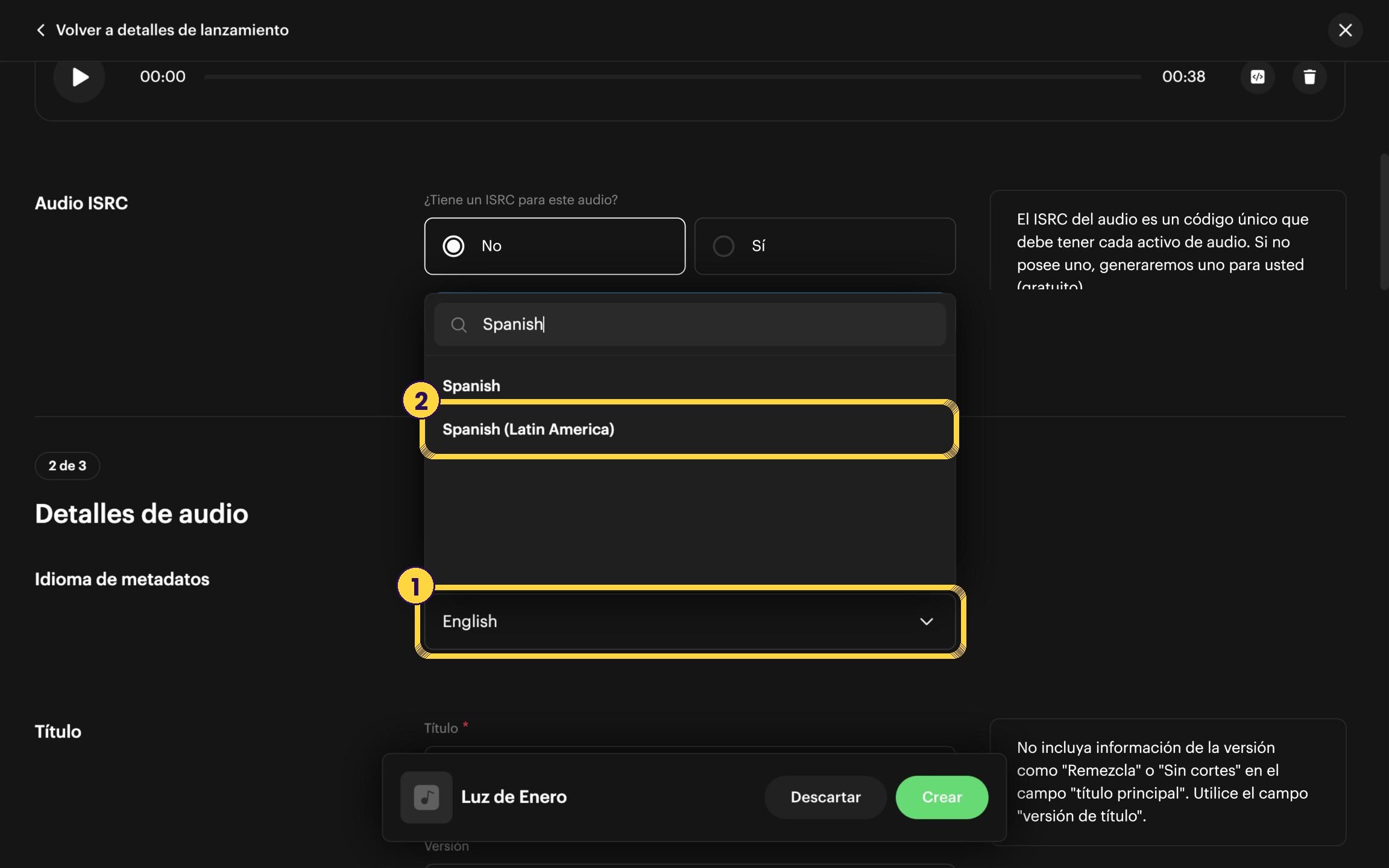The height and width of the screenshot is (868, 1389).
Task: Click the embed code icon next to duration
Action: point(1258,77)
